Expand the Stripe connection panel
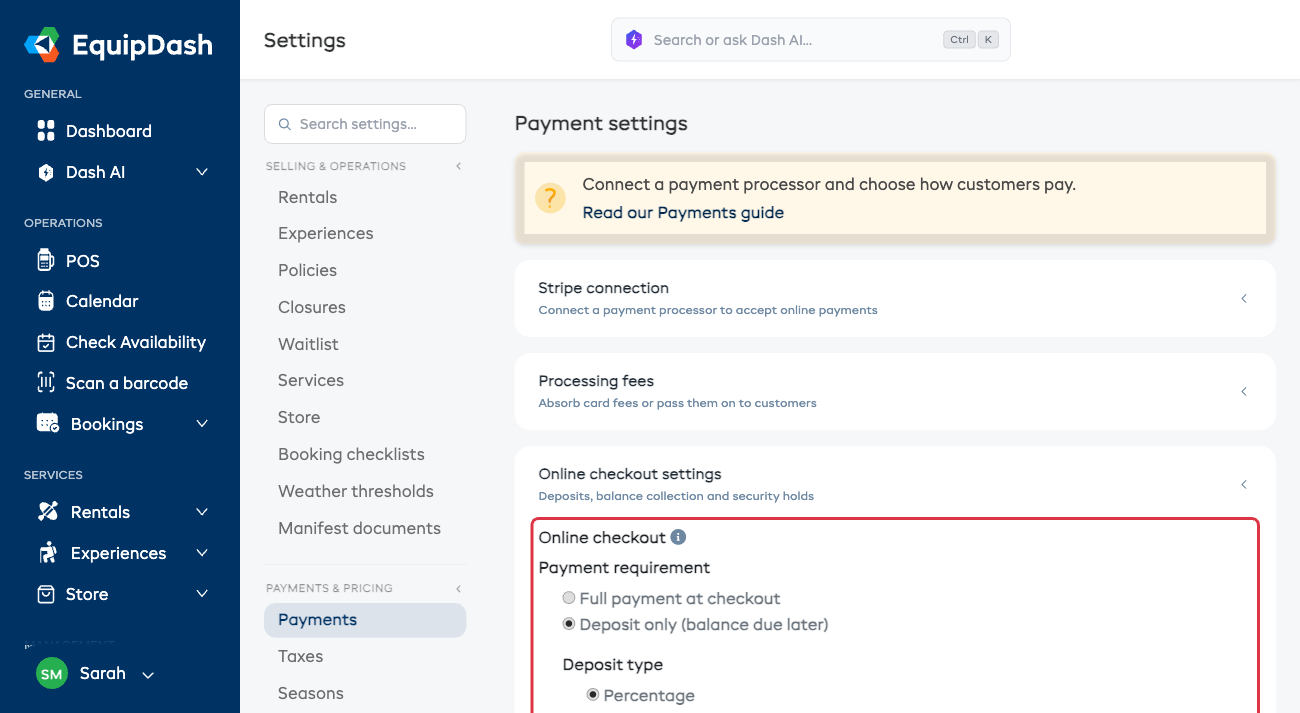Image resolution: width=1300 pixels, height=713 pixels. point(1244,298)
